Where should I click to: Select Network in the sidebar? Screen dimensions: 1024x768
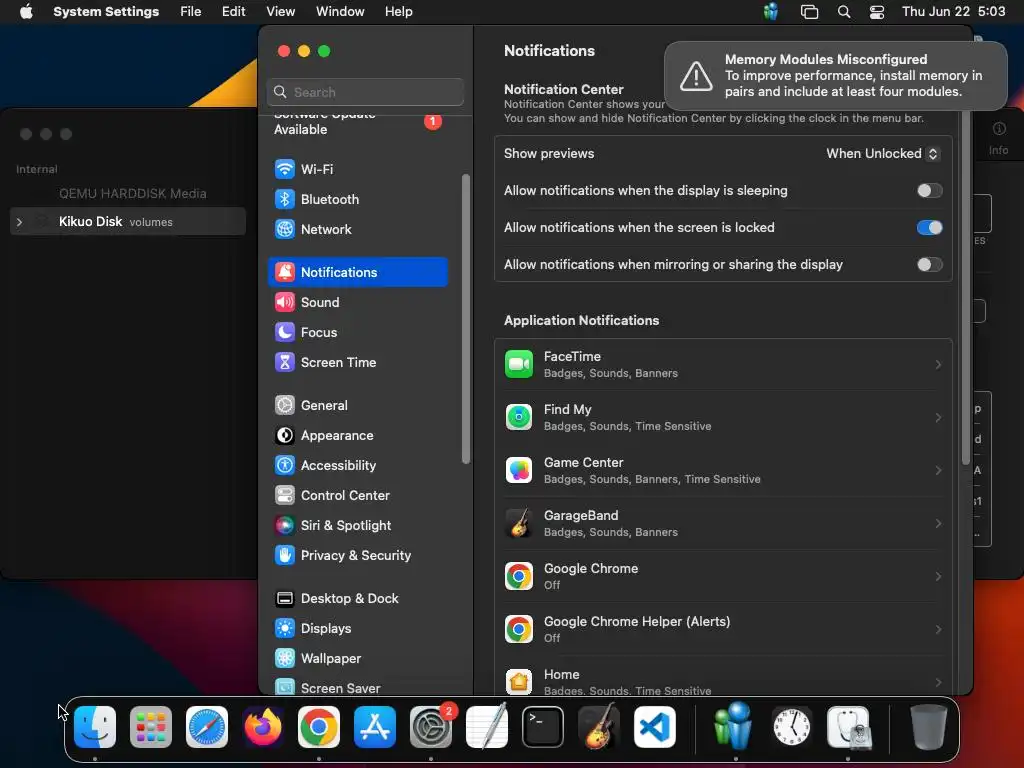click(357, 229)
